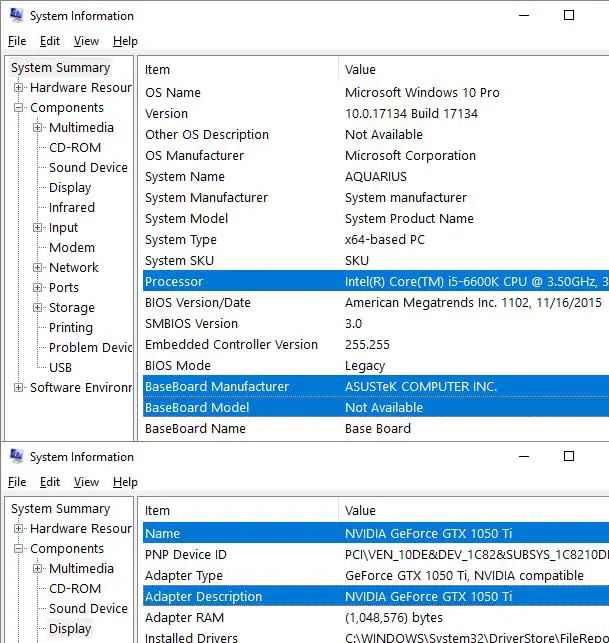The image size is (609, 643).
Task: Expand Hardware Resources node in top window
Action: tap(18, 87)
